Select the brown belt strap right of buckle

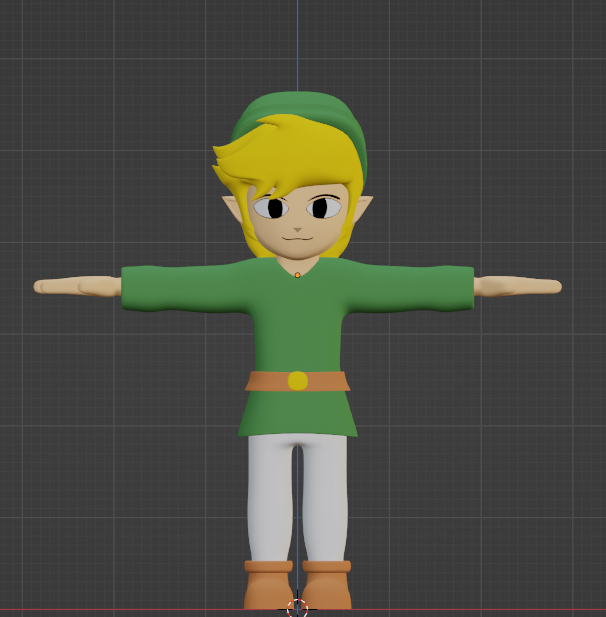coord(329,381)
